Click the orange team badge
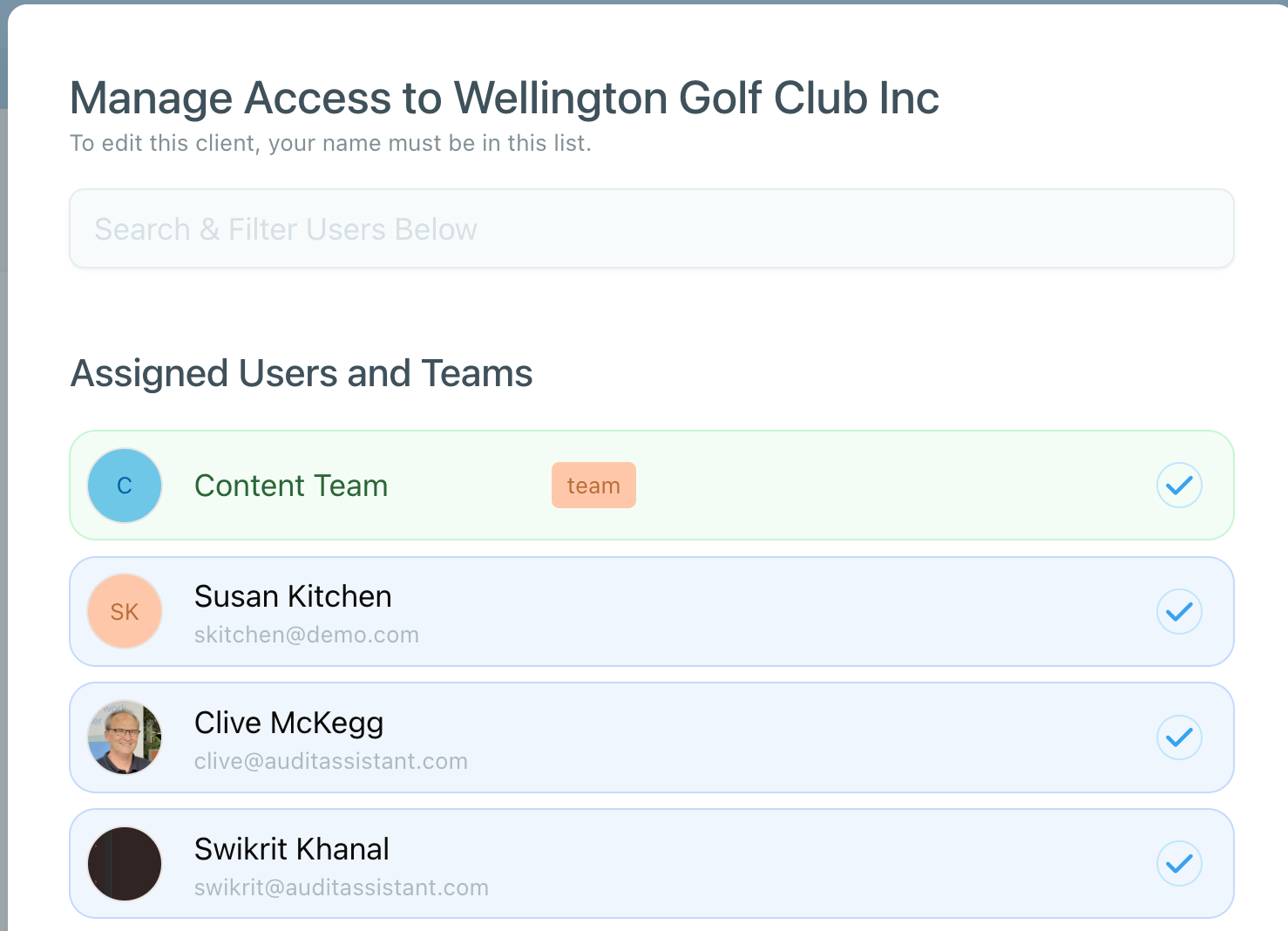This screenshot has width=1288, height=931. (593, 486)
